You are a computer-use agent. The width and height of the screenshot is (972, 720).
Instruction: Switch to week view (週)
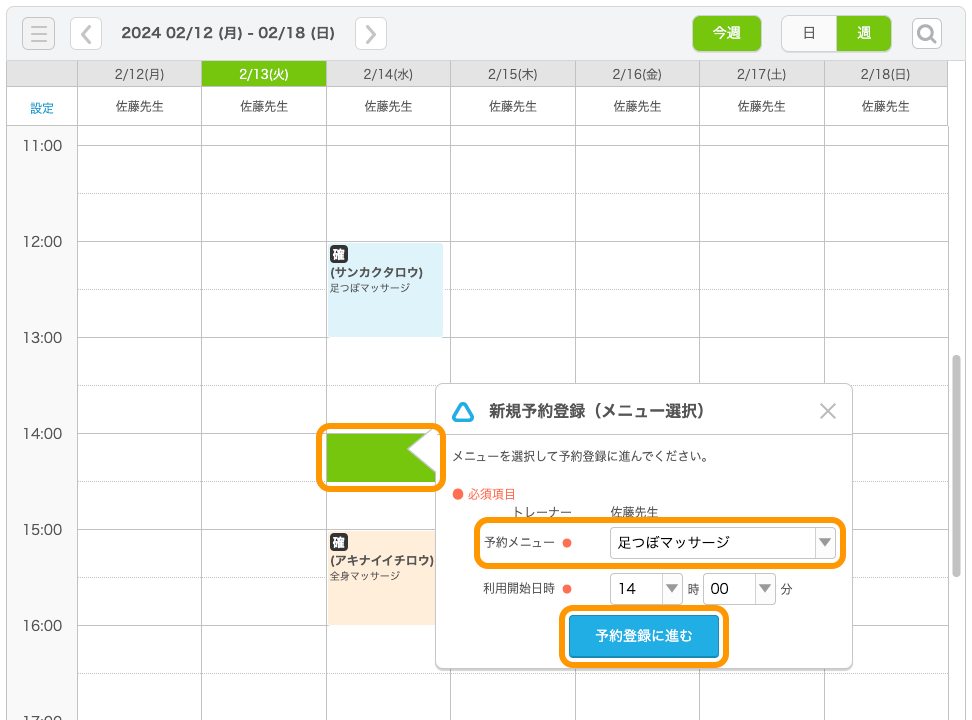(864, 33)
